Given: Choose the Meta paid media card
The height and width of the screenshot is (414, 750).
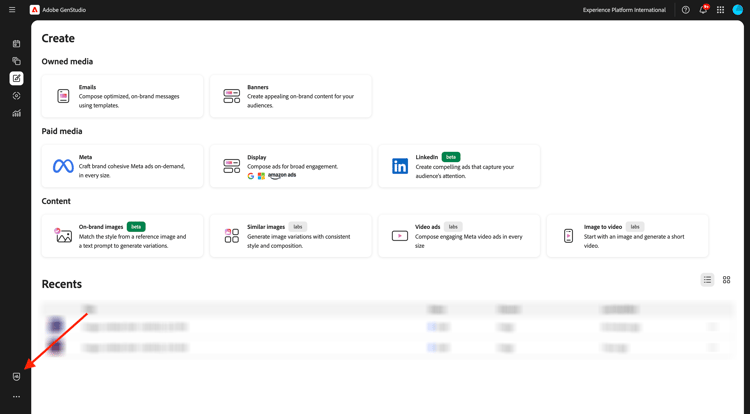Looking at the screenshot, I should pos(122,166).
